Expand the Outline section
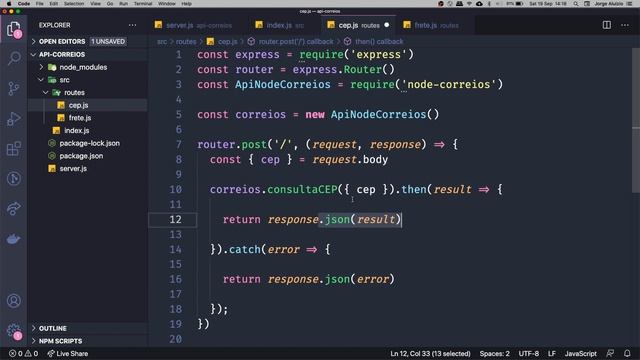The width and height of the screenshot is (640, 360). (87, 328)
